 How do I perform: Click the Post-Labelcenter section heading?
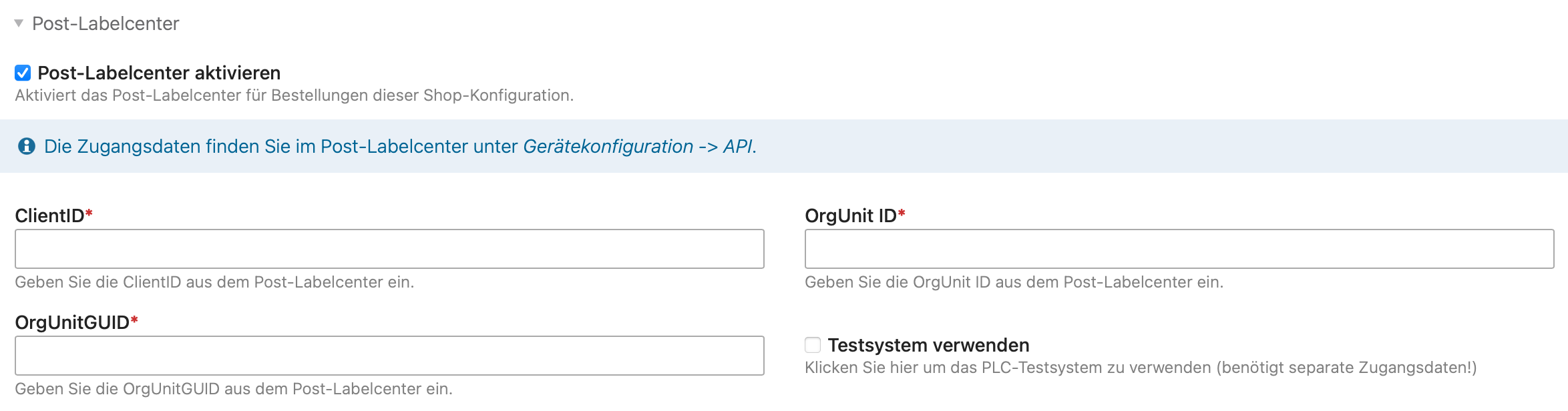pos(106,24)
